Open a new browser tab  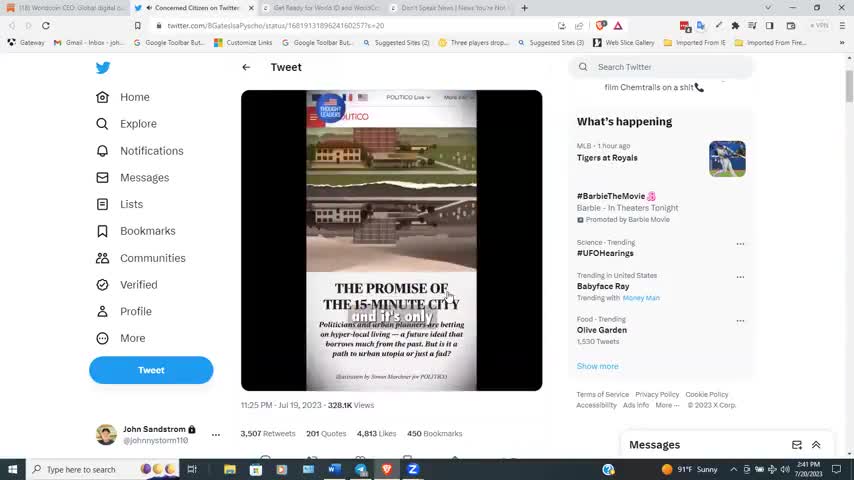[x=524, y=8]
